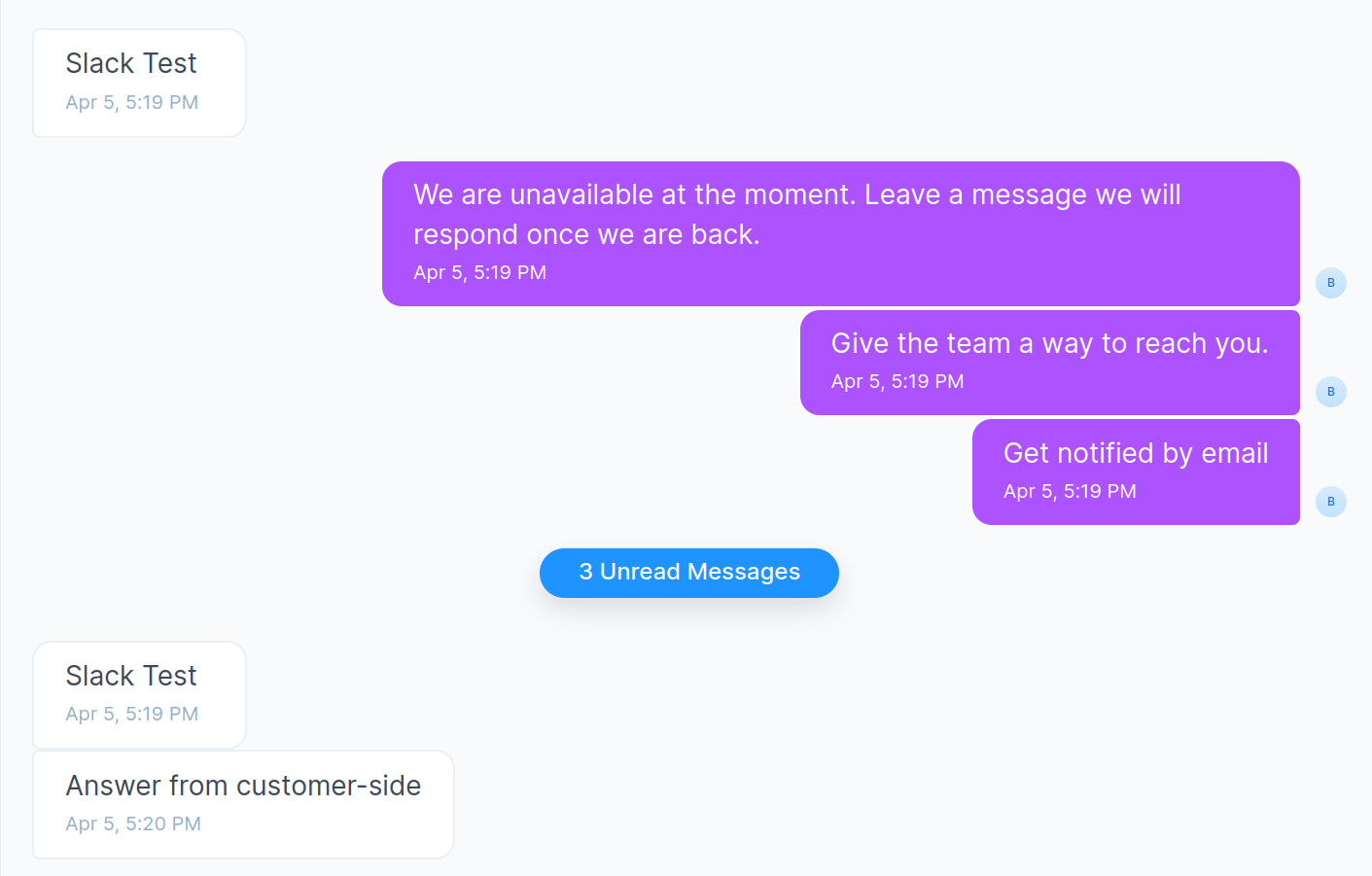The height and width of the screenshot is (876, 1372).
Task: Select the B avatar beside 'Give the team' message
Action: tap(1330, 392)
